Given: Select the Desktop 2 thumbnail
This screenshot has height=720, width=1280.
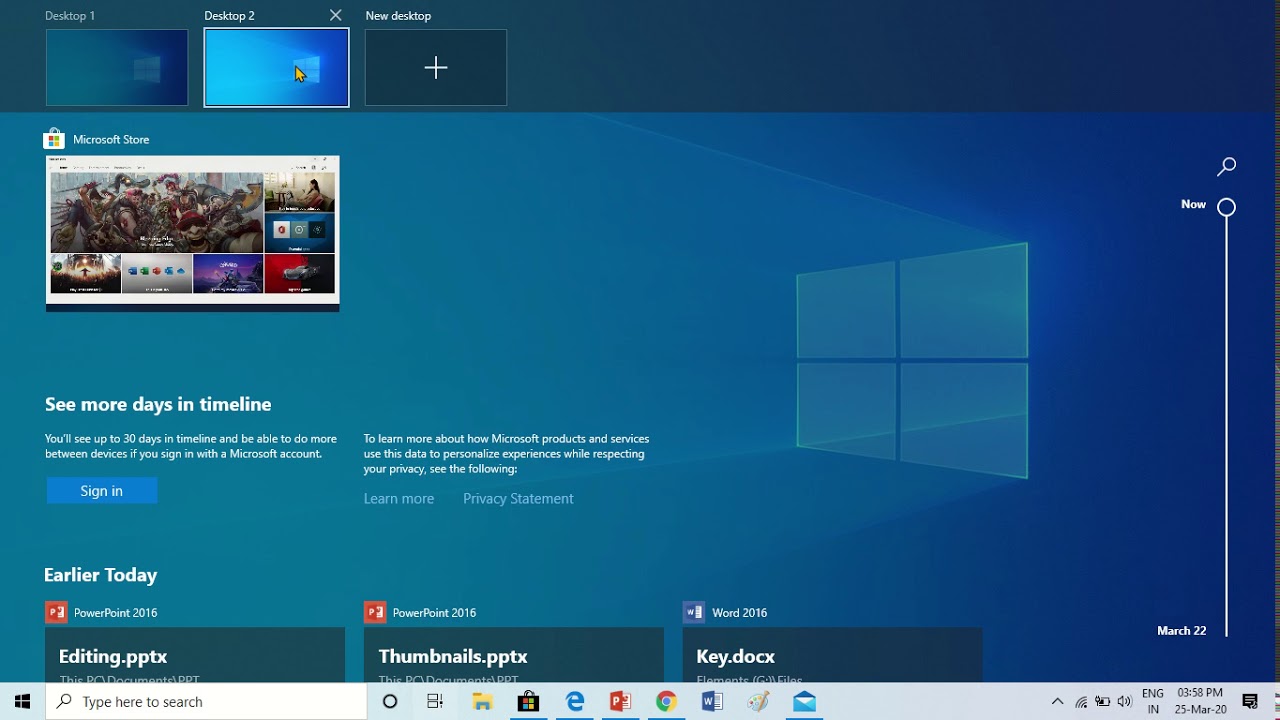Looking at the screenshot, I should (x=277, y=67).
